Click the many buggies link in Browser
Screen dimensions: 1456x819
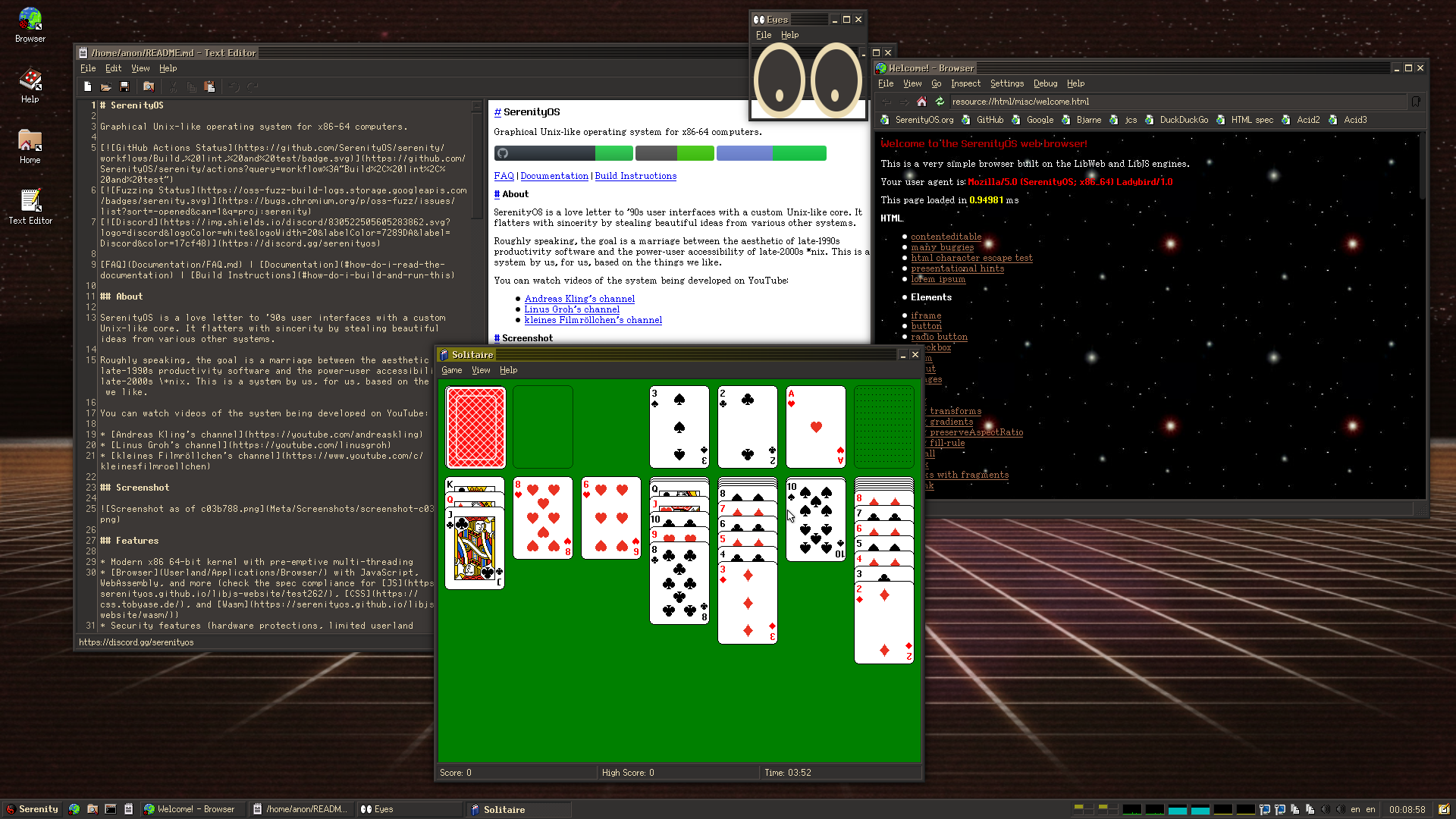pyautogui.click(x=942, y=247)
